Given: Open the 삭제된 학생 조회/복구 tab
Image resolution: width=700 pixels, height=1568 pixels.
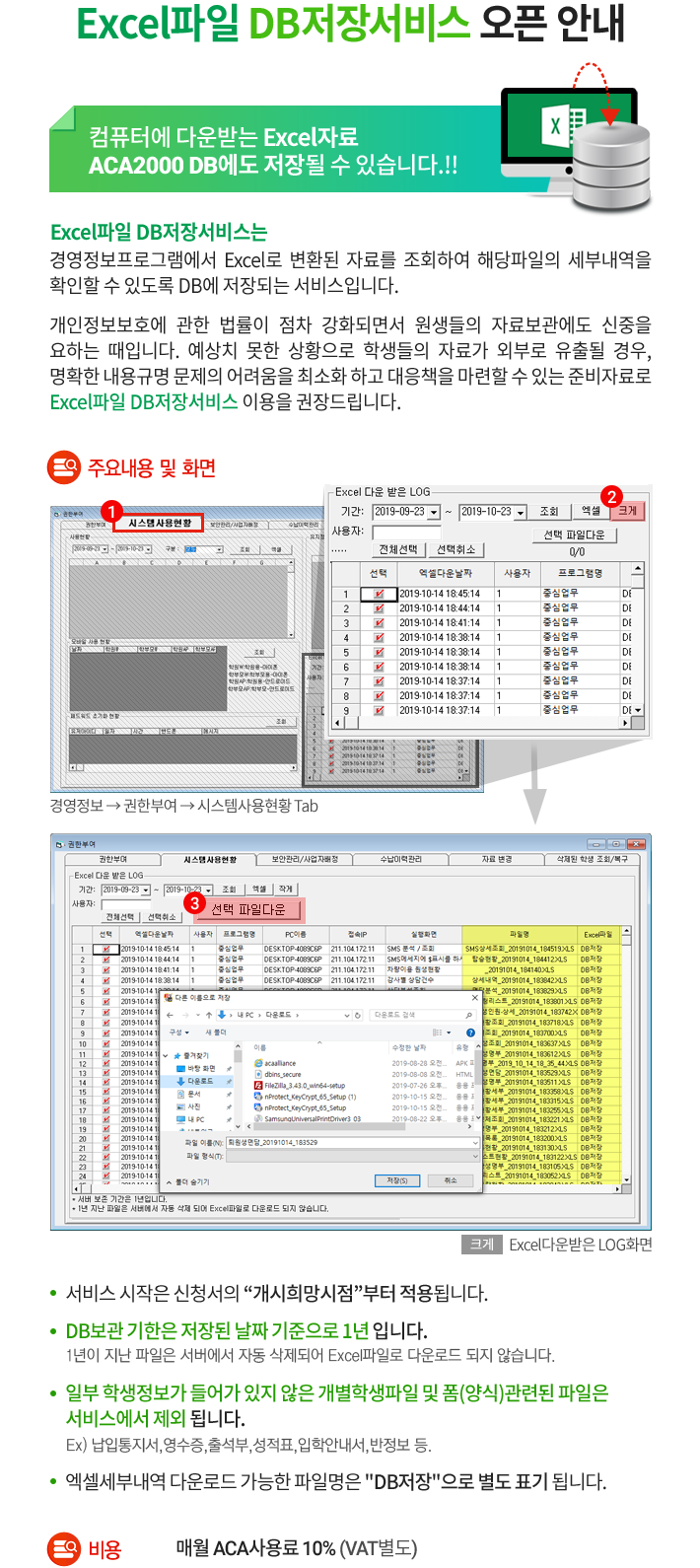Looking at the screenshot, I should click(x=592, y=859).
